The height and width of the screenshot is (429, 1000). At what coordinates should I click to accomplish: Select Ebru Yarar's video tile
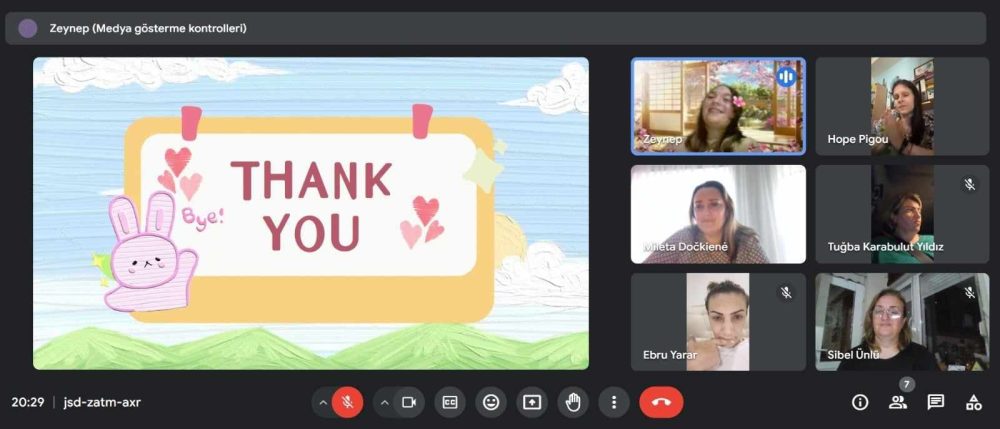coord(718,322)
